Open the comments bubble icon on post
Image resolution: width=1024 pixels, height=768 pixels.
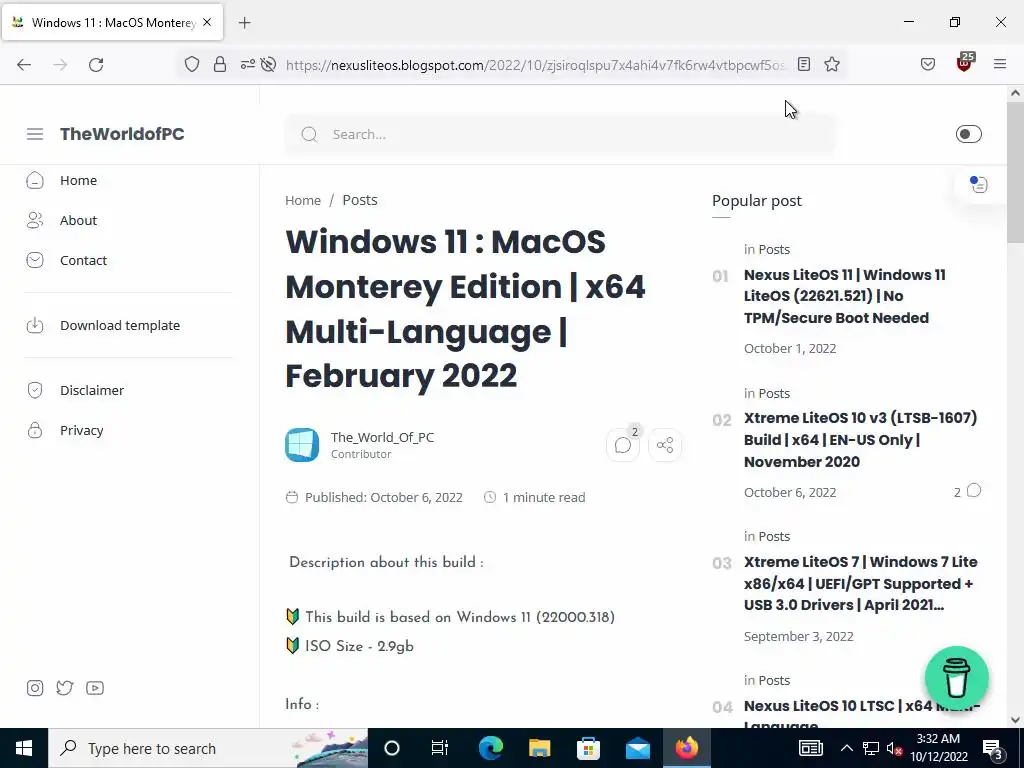tap(623, 445)
